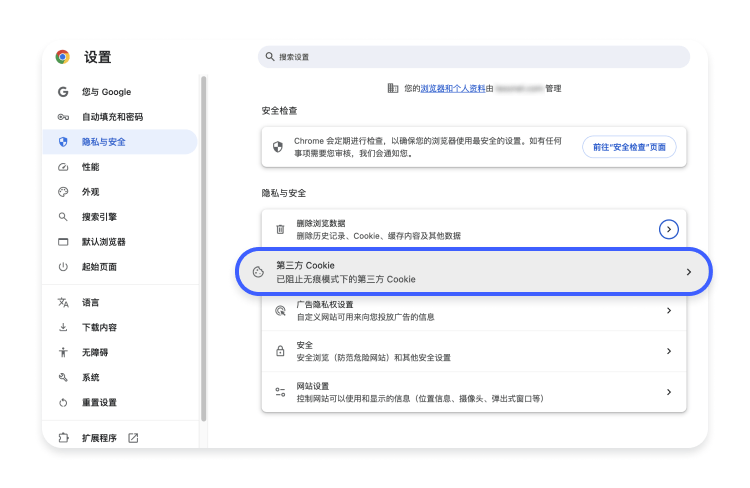Click the browser window icon for 默认浏览器
The height and width of the screenshot is (488, 750).
63,242
